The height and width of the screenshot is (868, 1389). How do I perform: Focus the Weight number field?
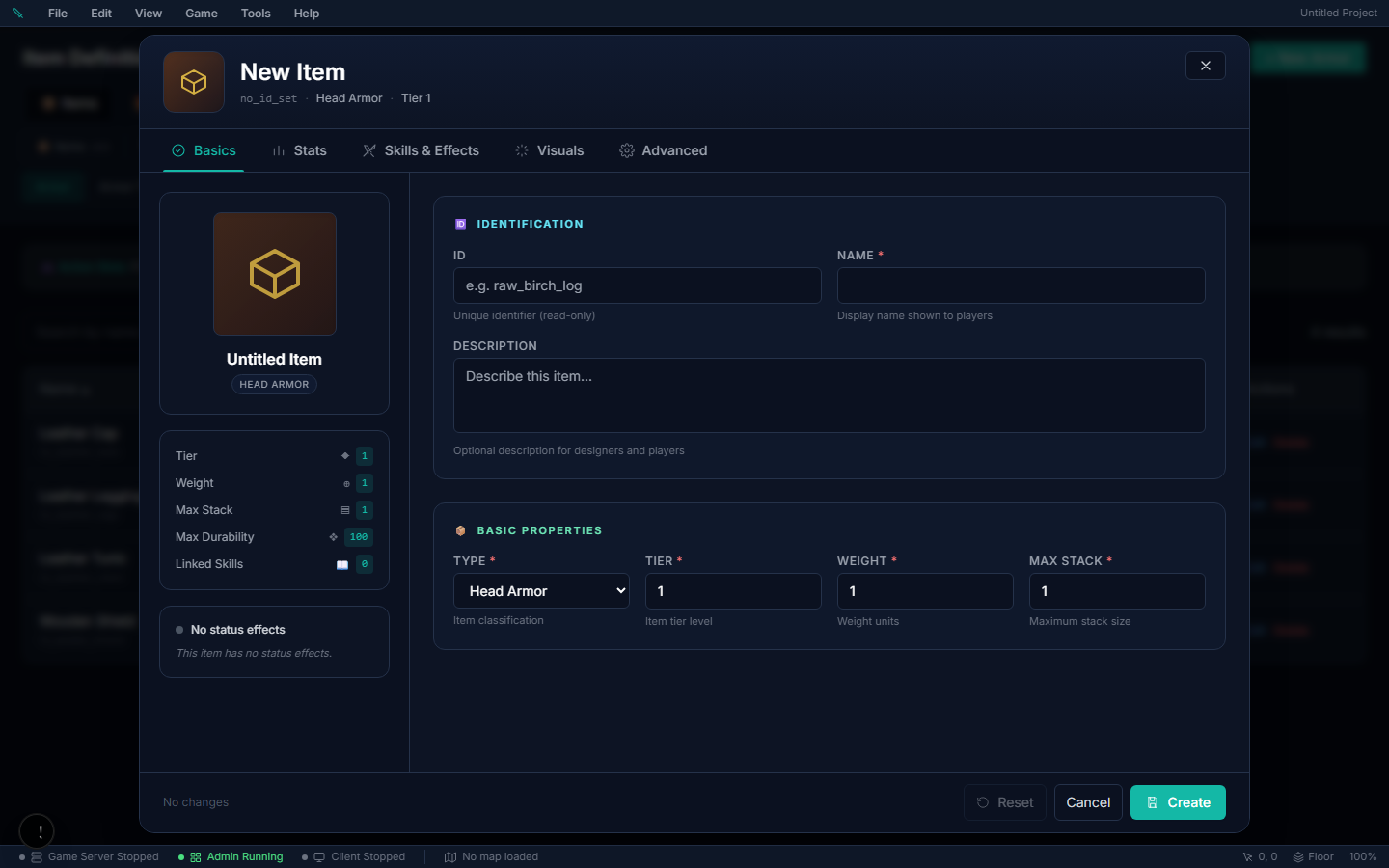point(925,591)
